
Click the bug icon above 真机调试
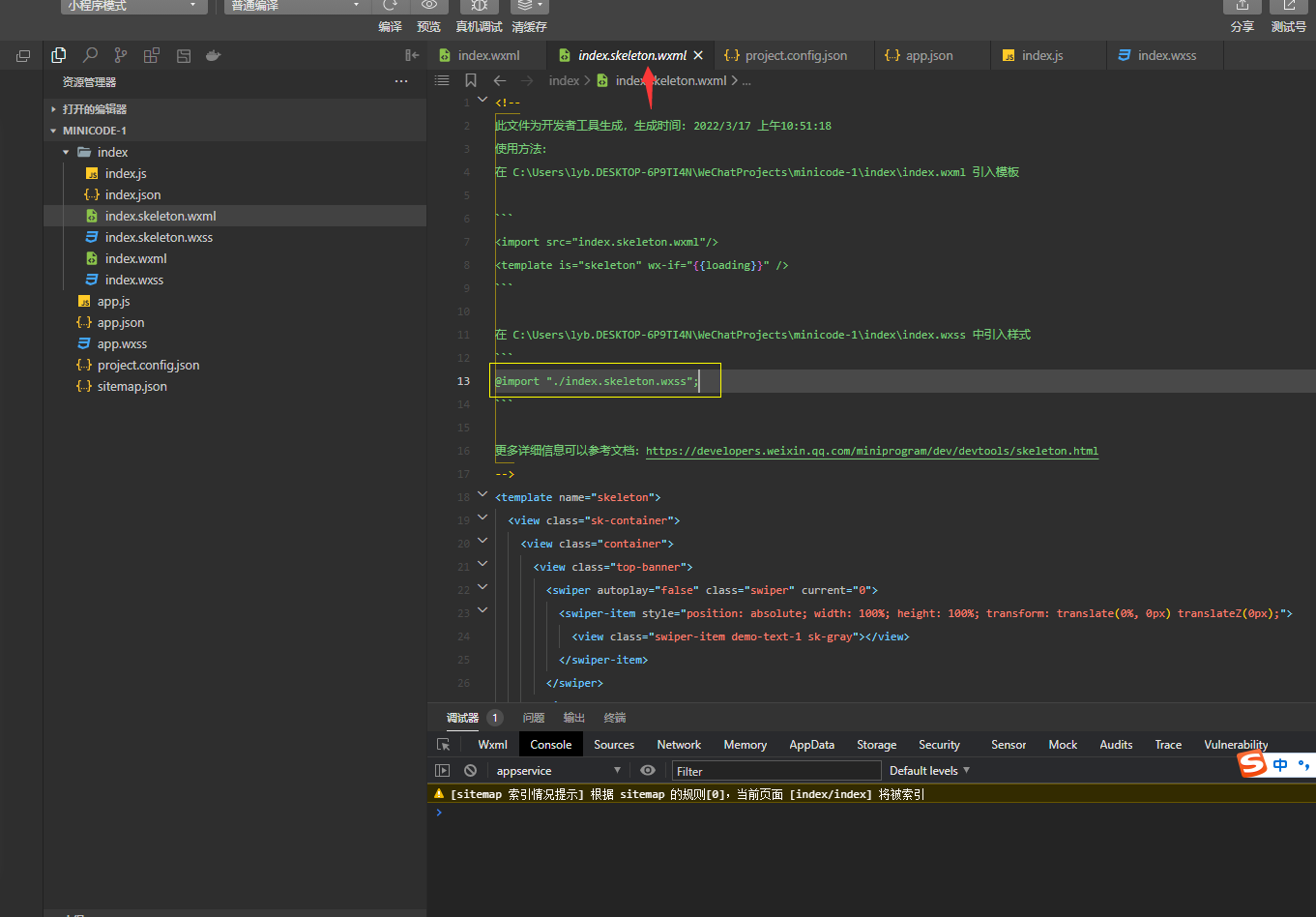point(480,5)
